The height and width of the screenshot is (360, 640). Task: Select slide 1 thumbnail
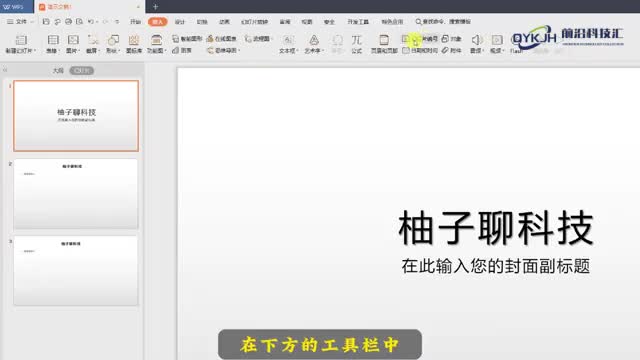click(76, 116)
